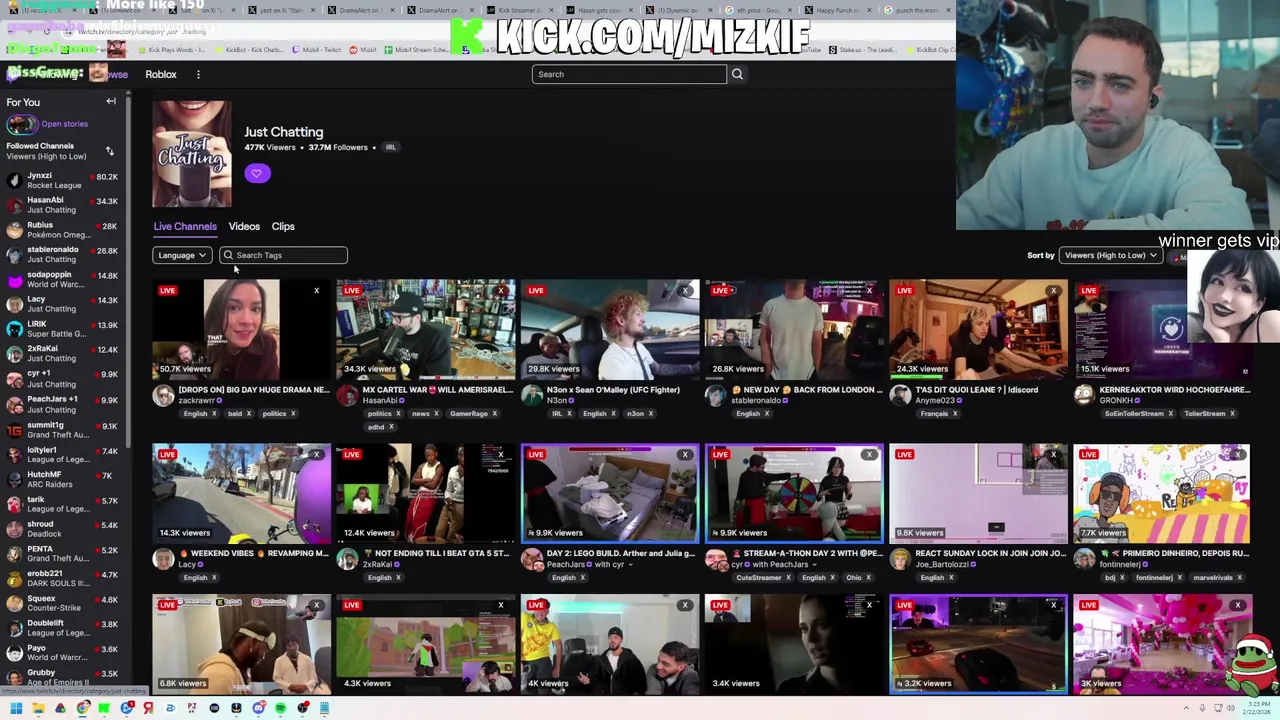
Task: Click the GRONKH channel avatar
Action: [1083, 396]
